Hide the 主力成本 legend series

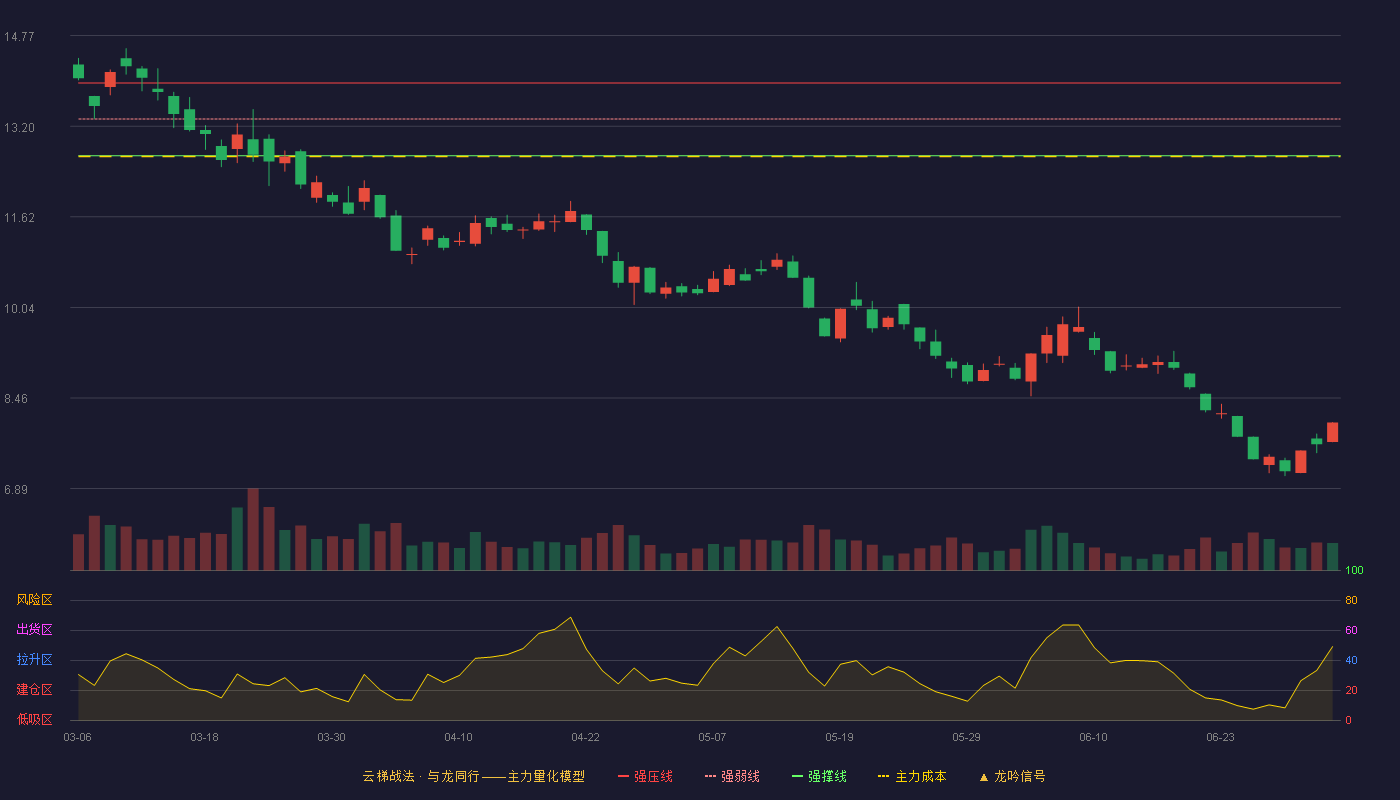pyautogui.click(x=912, y=776)
